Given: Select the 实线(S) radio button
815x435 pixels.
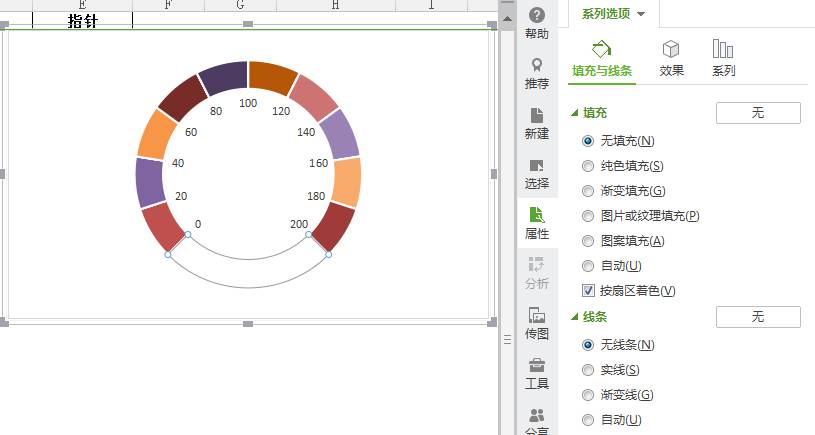Looking at the screenshot, I should coord(588,370).
